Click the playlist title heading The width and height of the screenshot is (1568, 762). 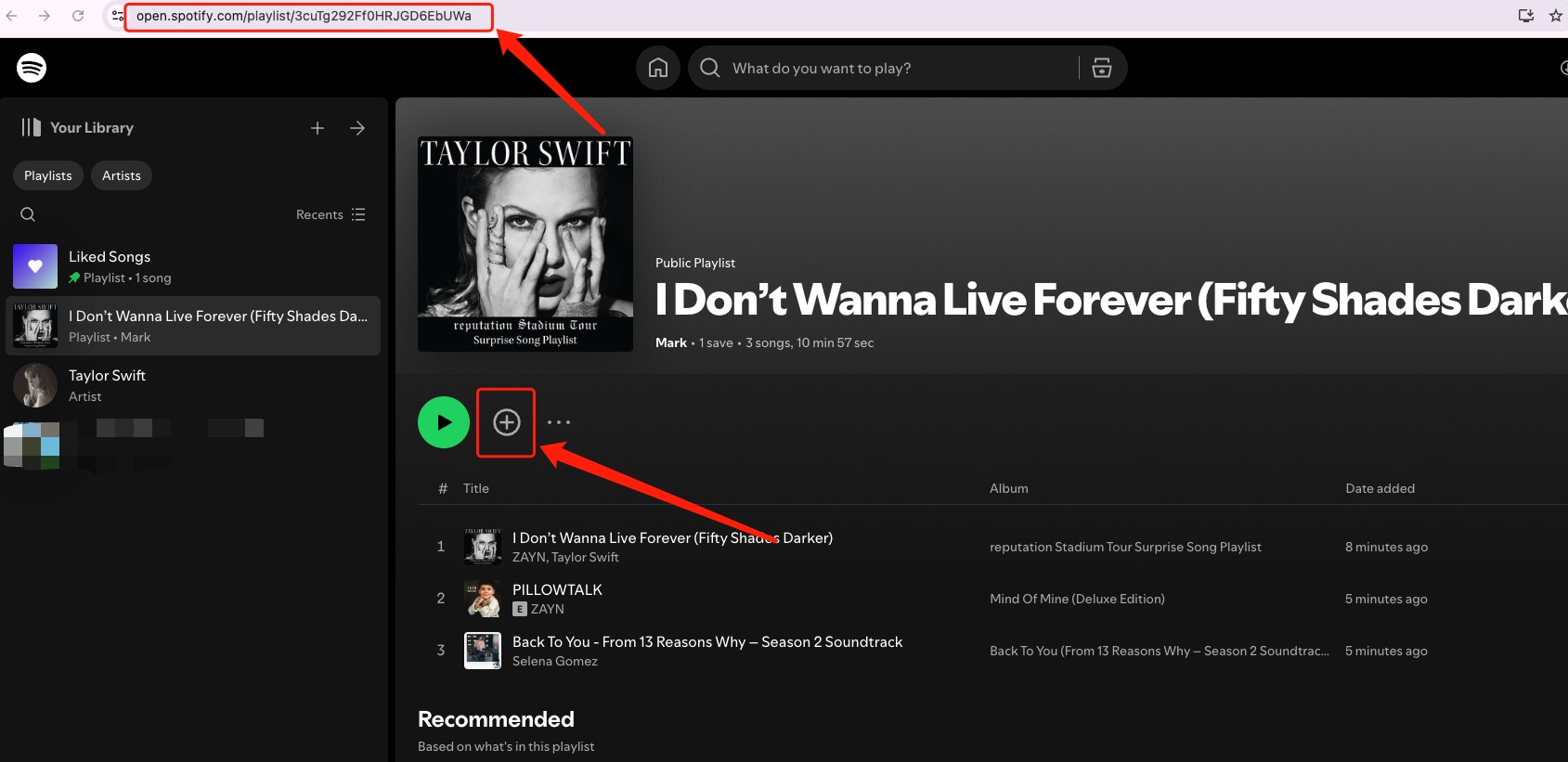point(1111,299)
